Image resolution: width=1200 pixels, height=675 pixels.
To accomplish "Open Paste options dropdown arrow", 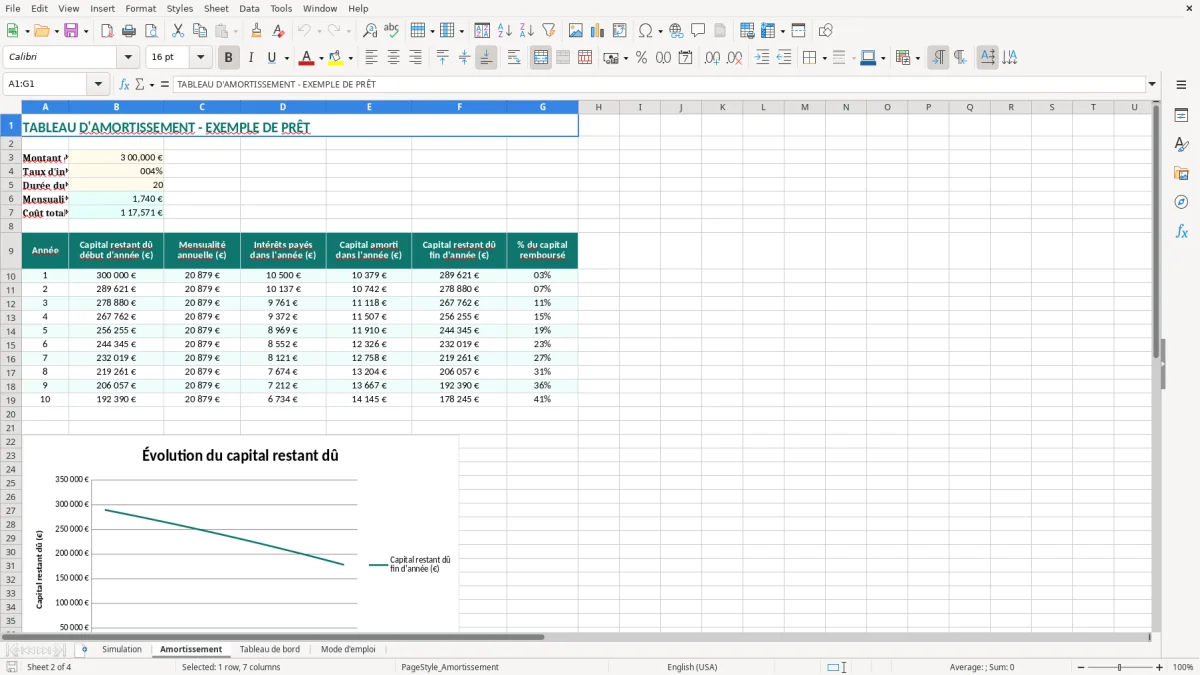I will (x=236, y=31).
